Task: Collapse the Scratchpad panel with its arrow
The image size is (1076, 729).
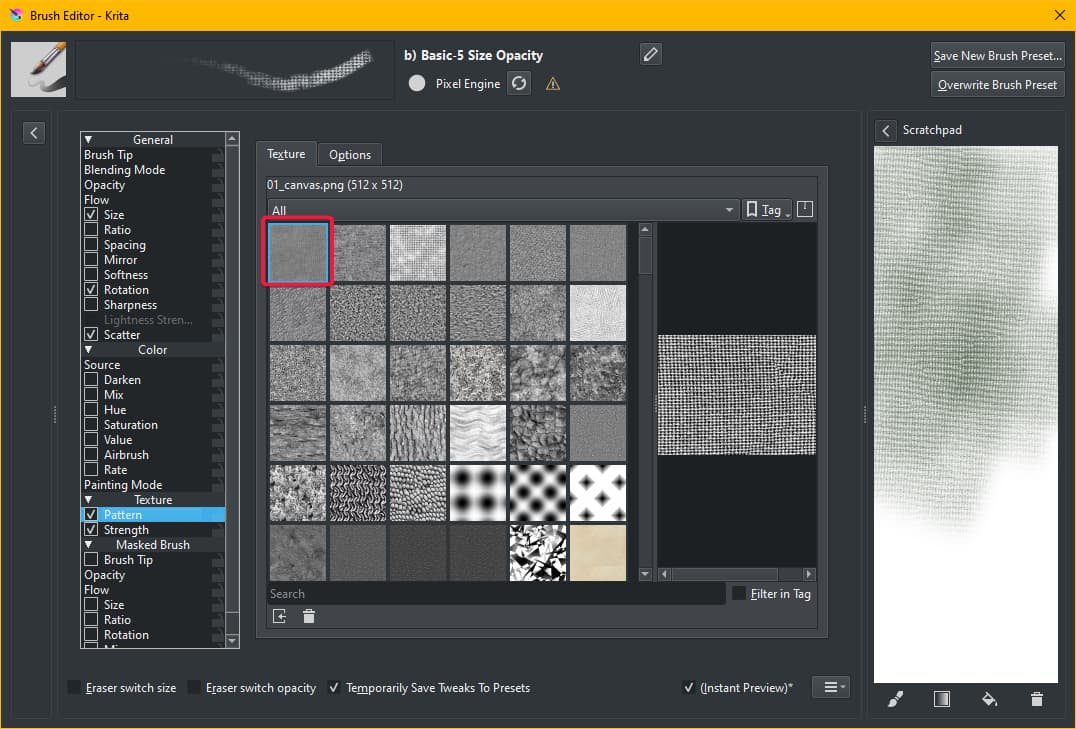Action: [886, 131]
